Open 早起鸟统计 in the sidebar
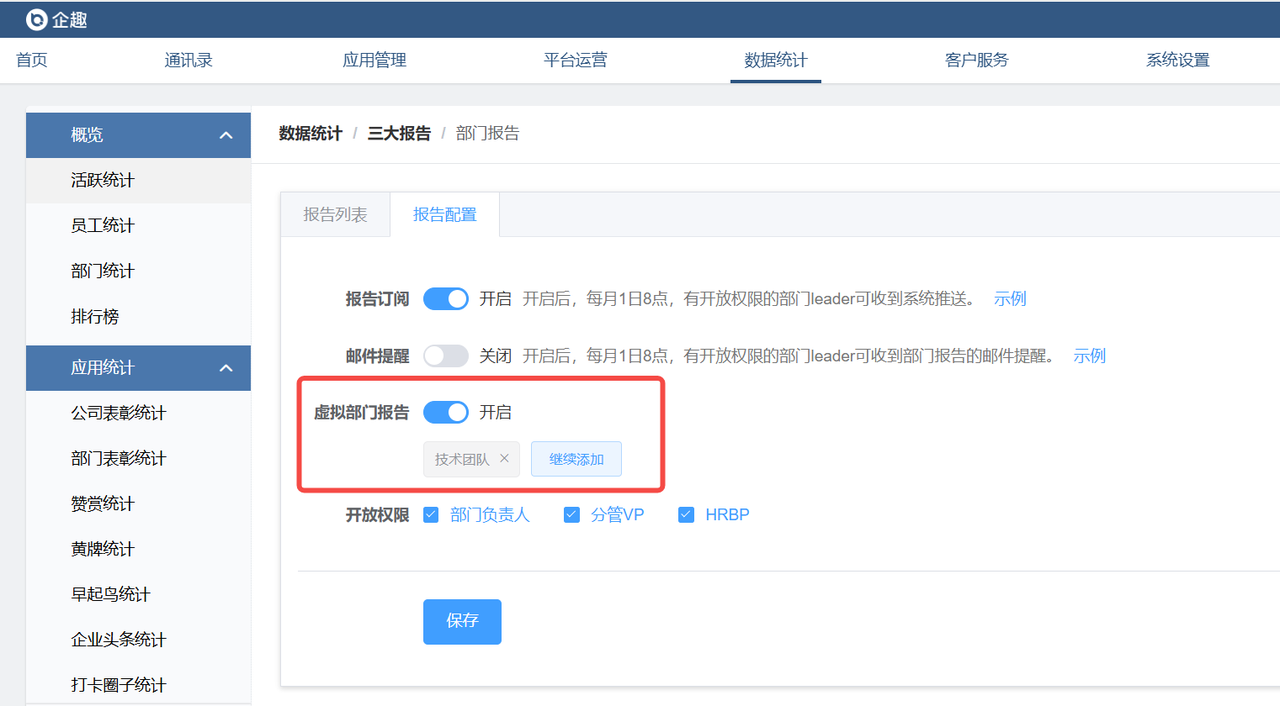This screenshot has width=1280, height=706. coord(110,594)
